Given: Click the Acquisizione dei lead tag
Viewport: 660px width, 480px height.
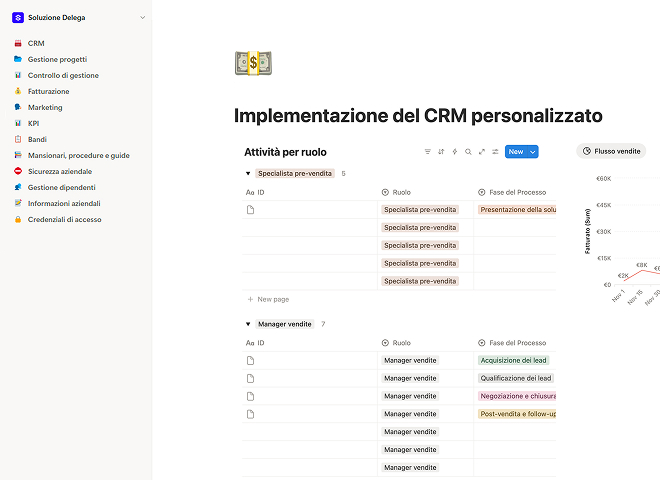Looking at the screenshot, I should click(514, 360).
